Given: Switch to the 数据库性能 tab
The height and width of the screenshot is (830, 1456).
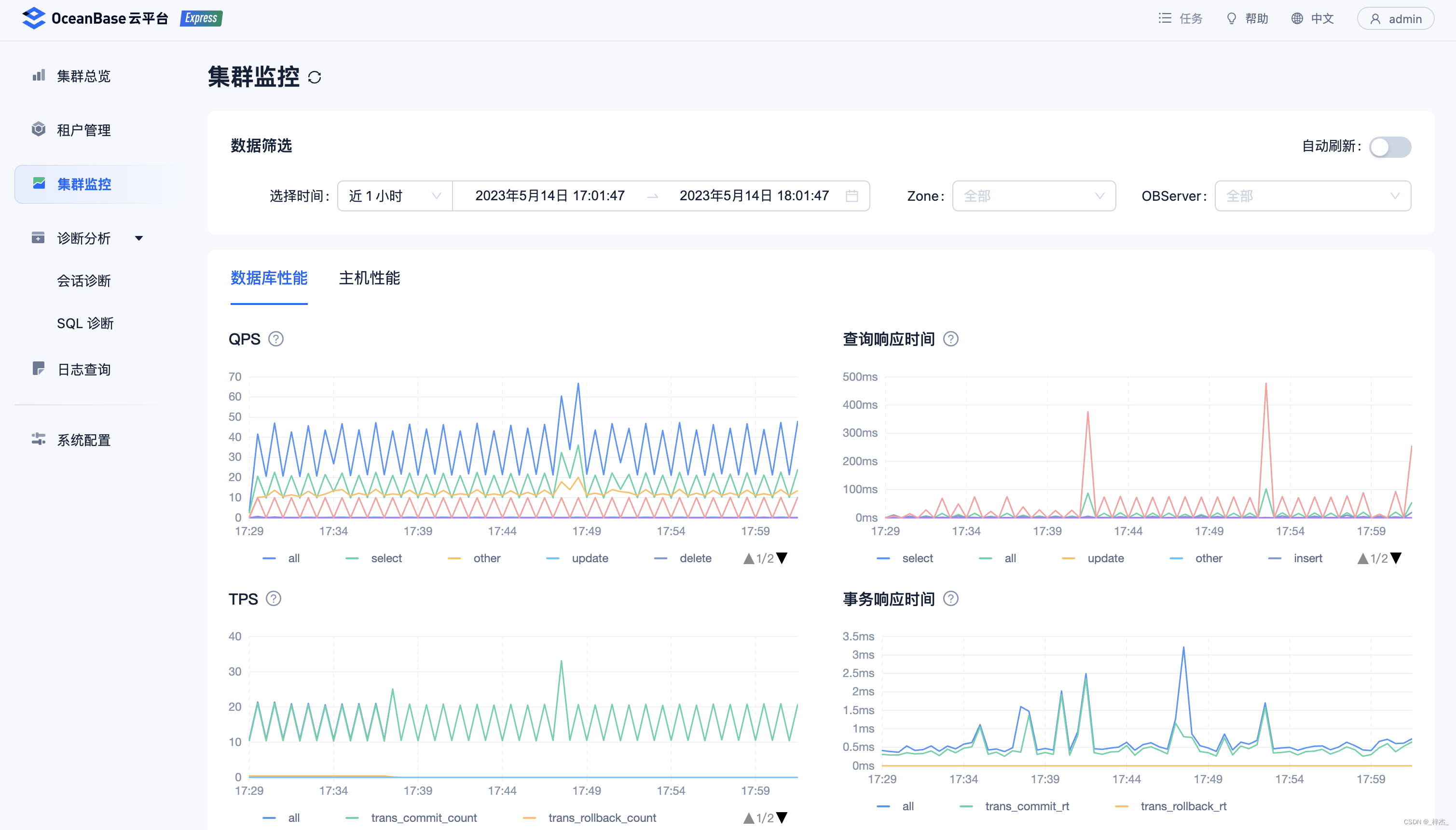Looking at the screenshot, I should 269,278.
